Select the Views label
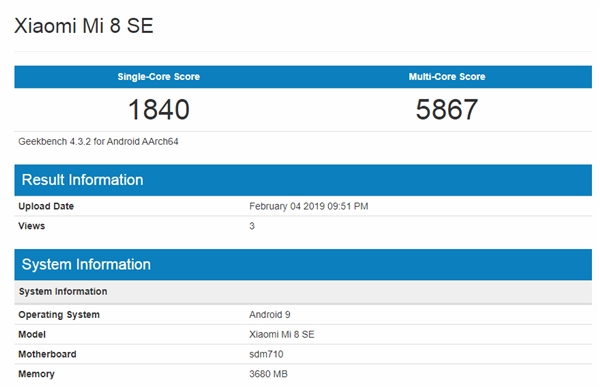 pos(31,226)
